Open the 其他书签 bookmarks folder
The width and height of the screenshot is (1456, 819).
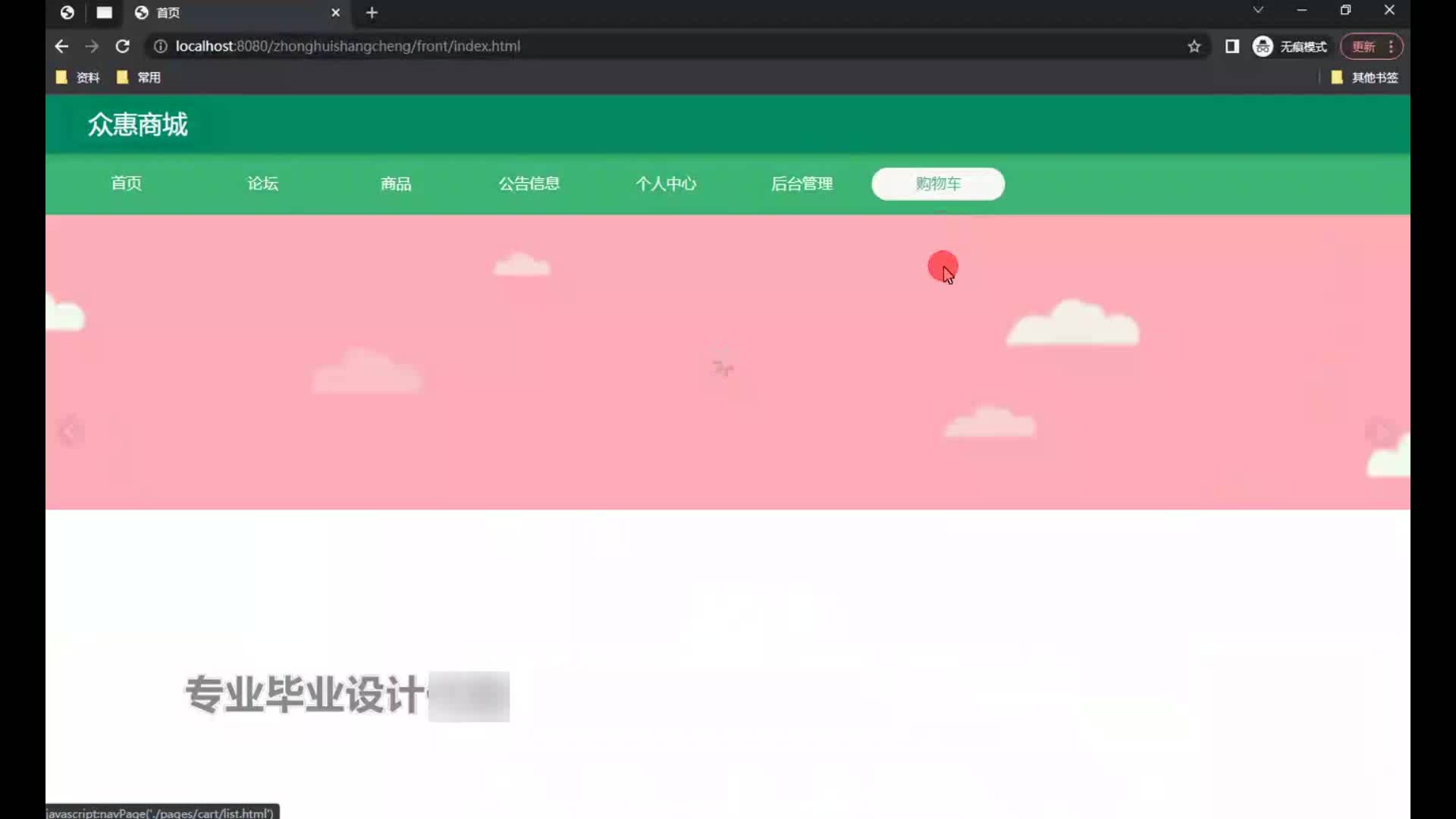1365,77
